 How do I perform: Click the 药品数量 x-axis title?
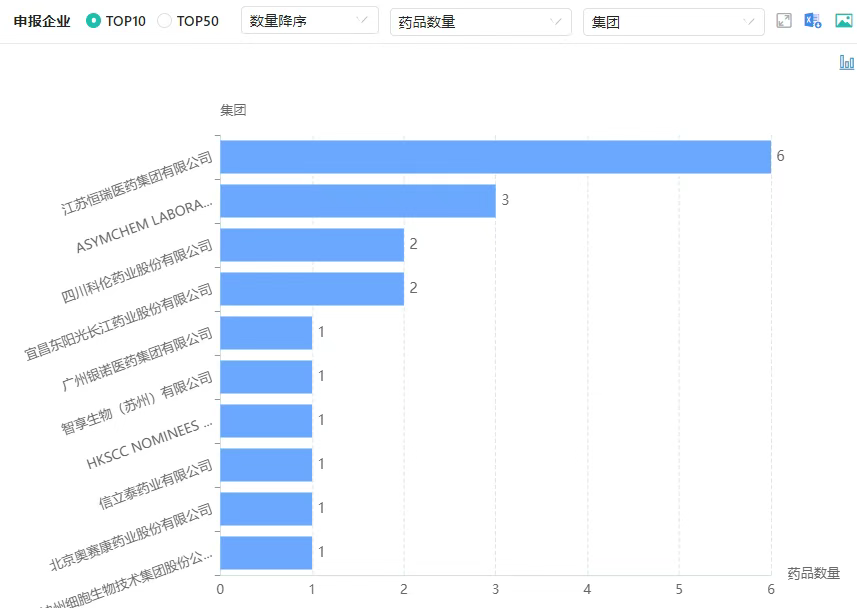pos(813,574)
